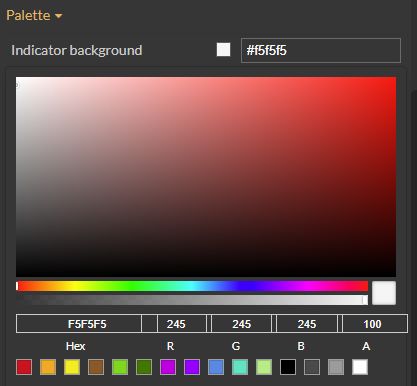Click the Hex value field F5F5F5

click(79, 324)
